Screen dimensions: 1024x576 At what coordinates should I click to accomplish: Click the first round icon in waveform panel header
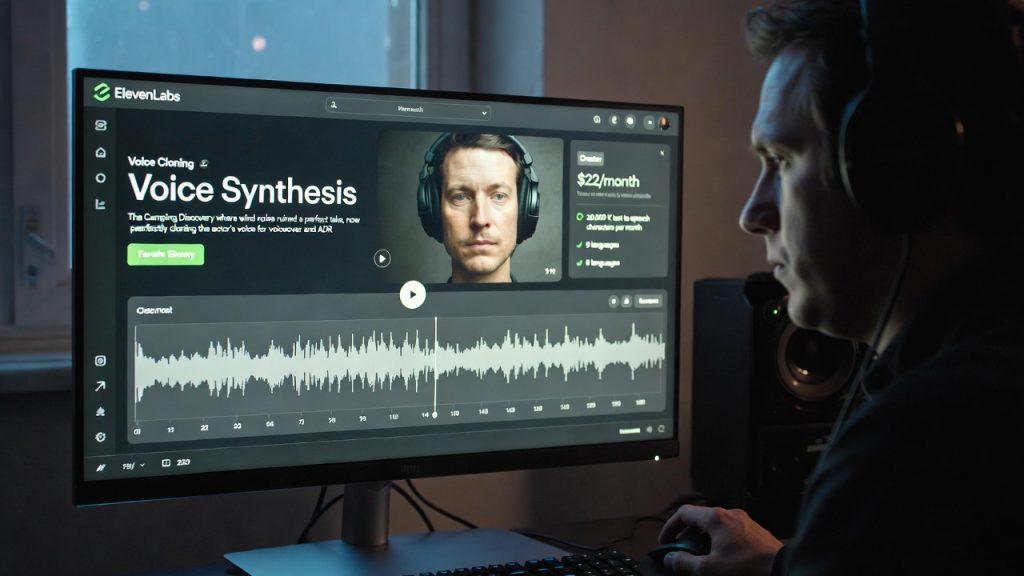coord(613,301)
